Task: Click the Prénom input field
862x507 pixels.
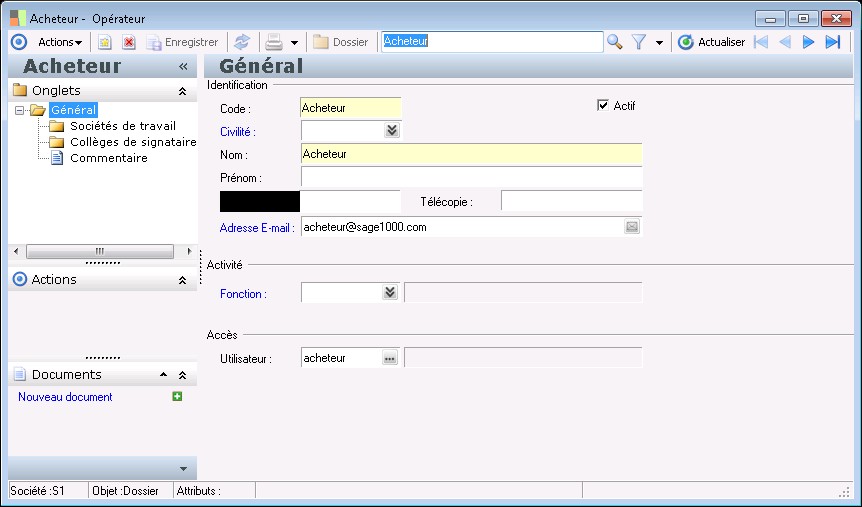Action: [471, 177]
